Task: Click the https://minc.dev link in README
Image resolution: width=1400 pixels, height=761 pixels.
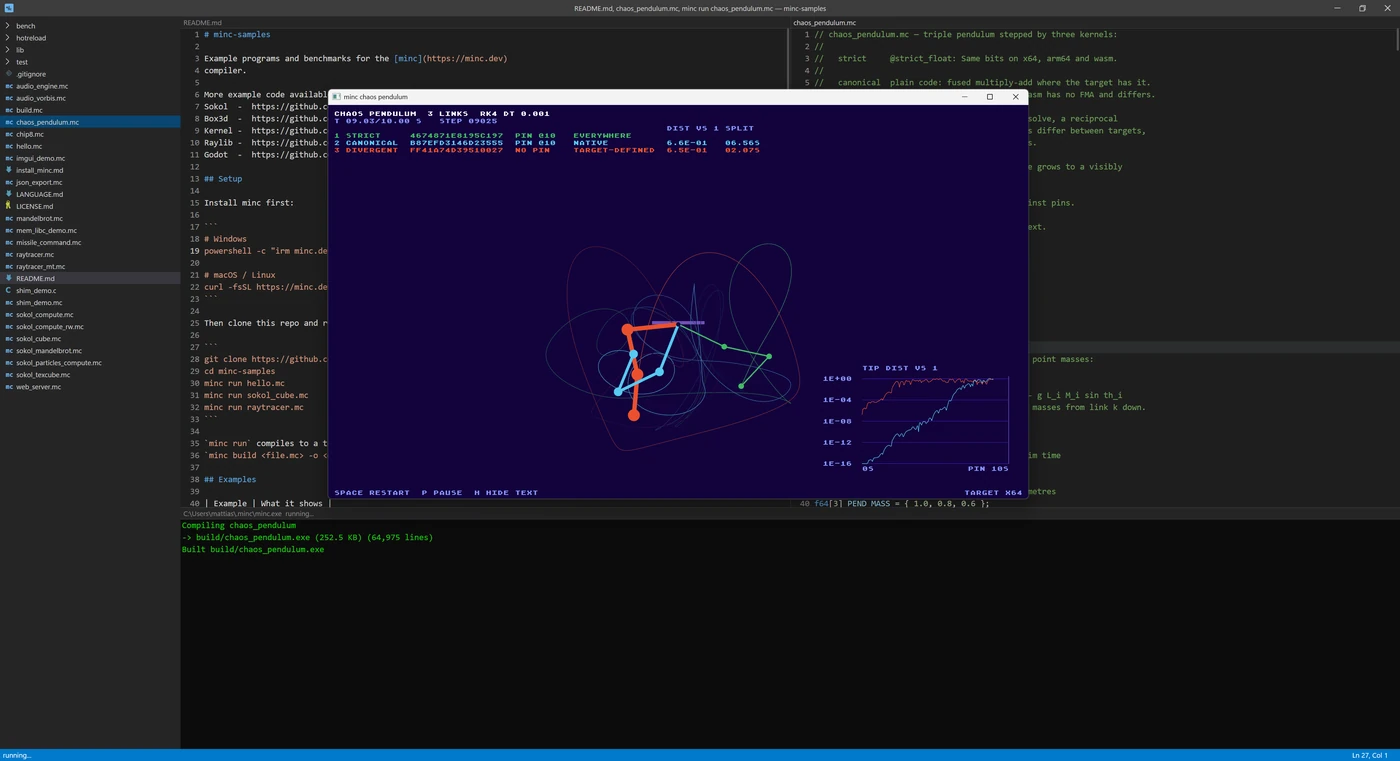Action: [x=465, y=58]
